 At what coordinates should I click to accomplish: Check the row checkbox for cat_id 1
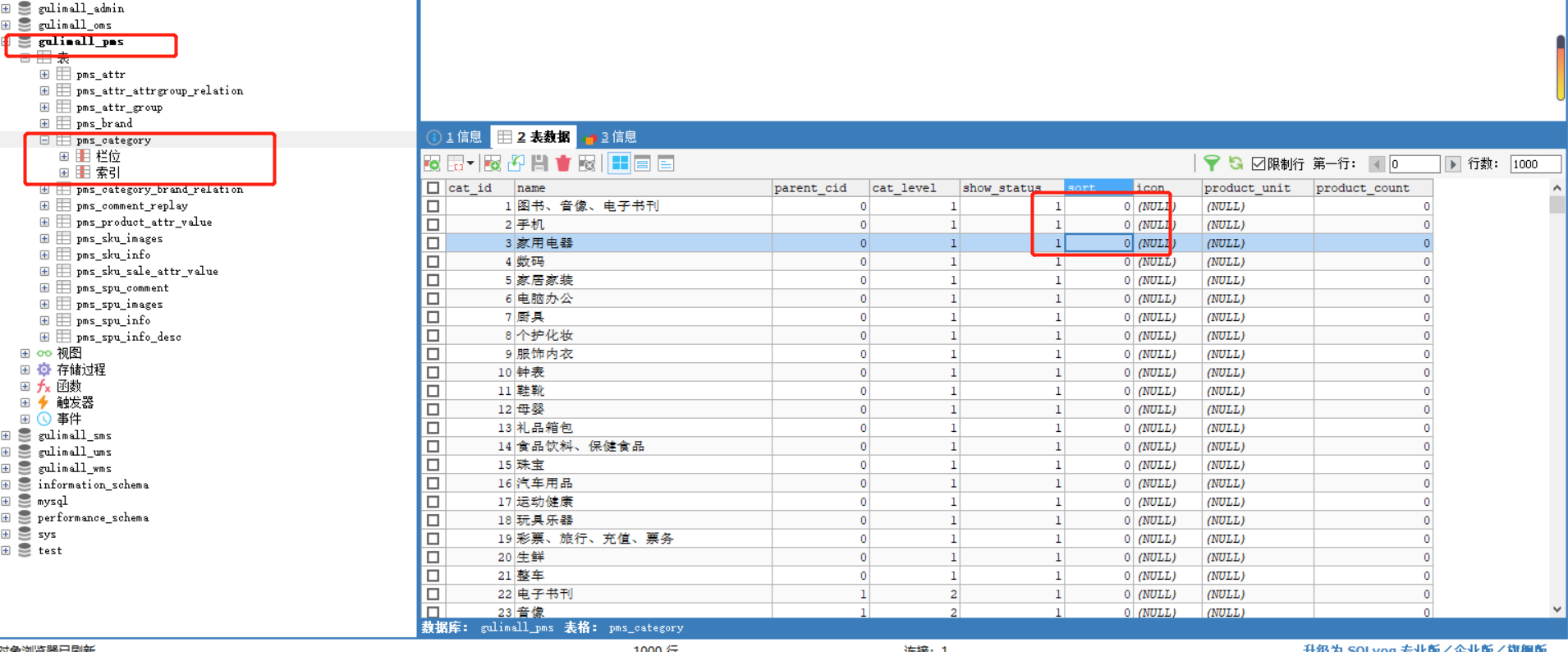coord(433,206)
